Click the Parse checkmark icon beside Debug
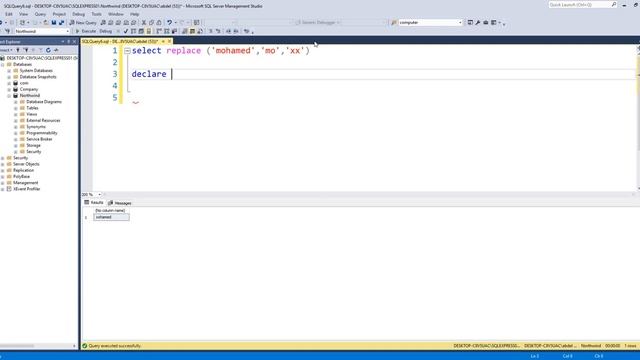 (126, 31)
